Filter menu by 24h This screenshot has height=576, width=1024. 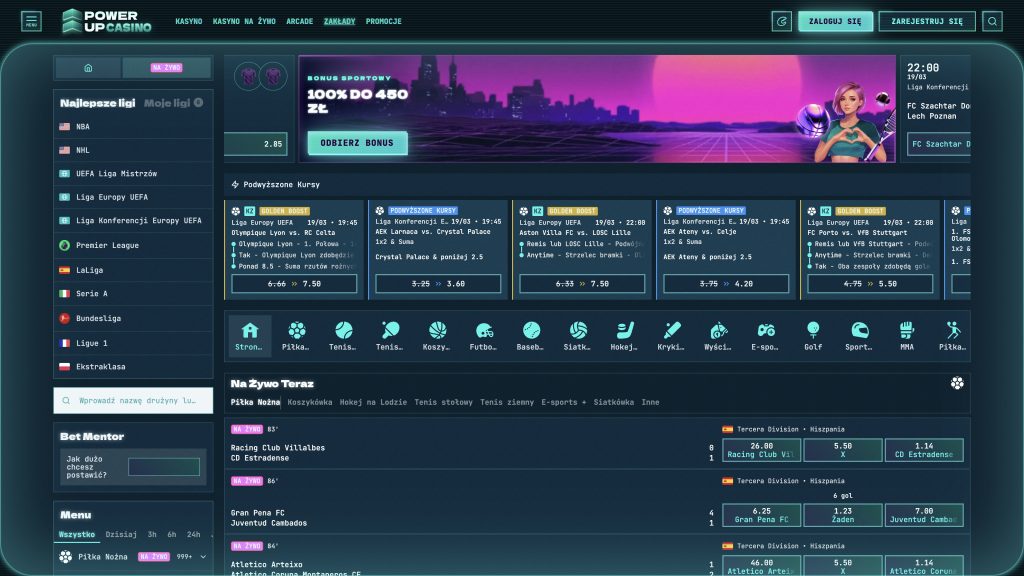(193, 534)
